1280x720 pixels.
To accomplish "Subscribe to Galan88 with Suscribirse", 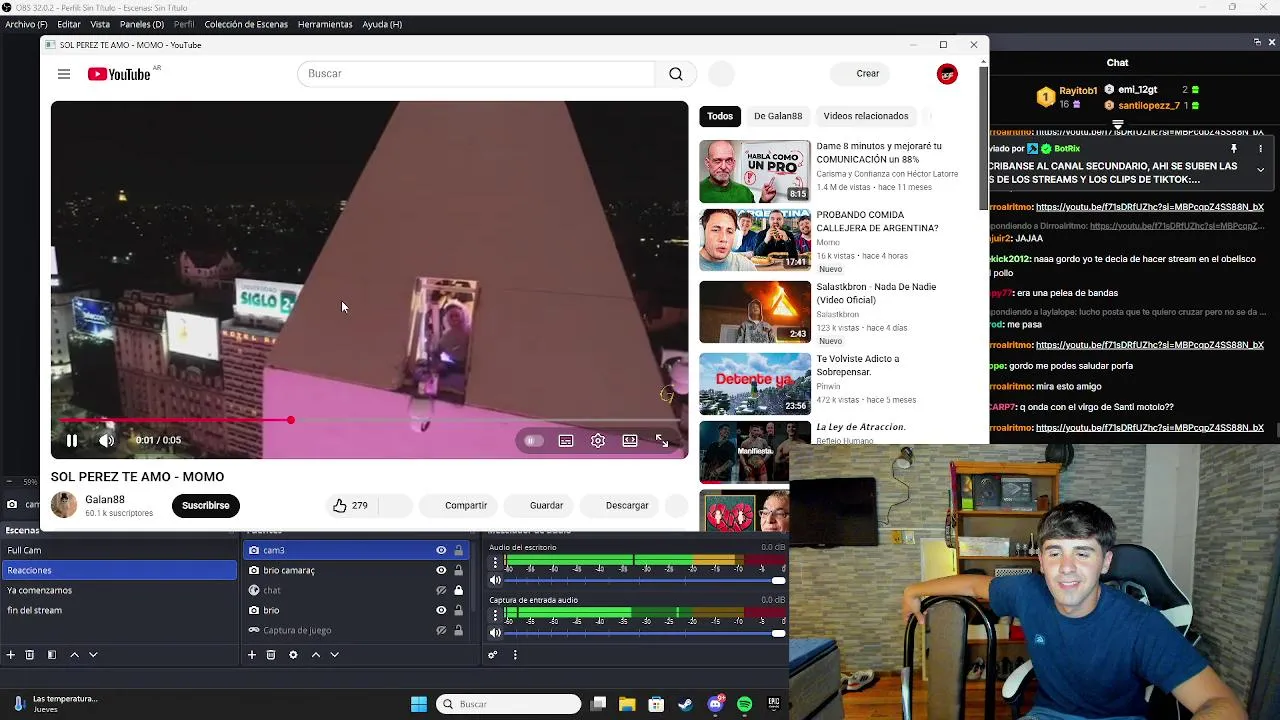I will (x=206, y=506).
